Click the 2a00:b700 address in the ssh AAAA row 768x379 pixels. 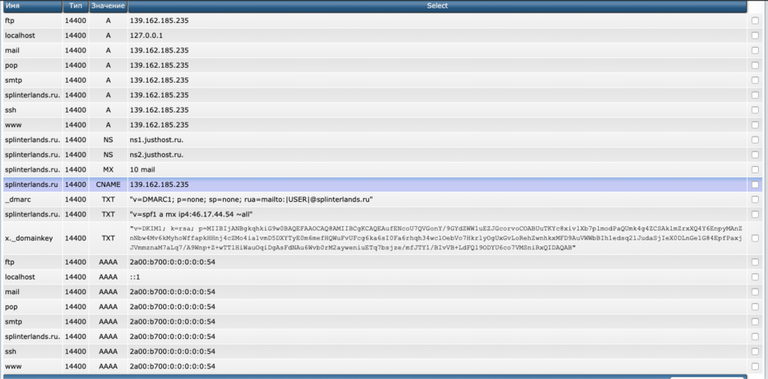[172, 351]
